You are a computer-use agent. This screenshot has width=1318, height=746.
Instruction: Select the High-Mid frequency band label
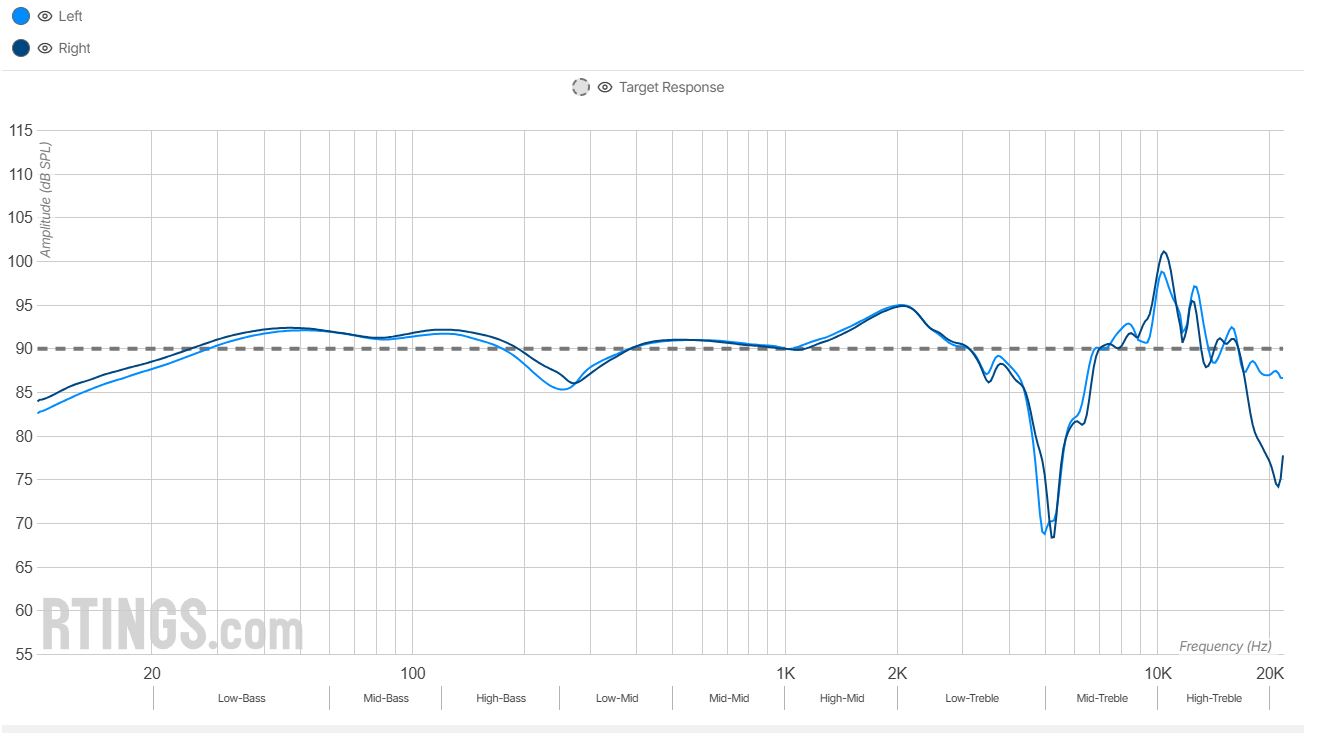click(842, 698)
